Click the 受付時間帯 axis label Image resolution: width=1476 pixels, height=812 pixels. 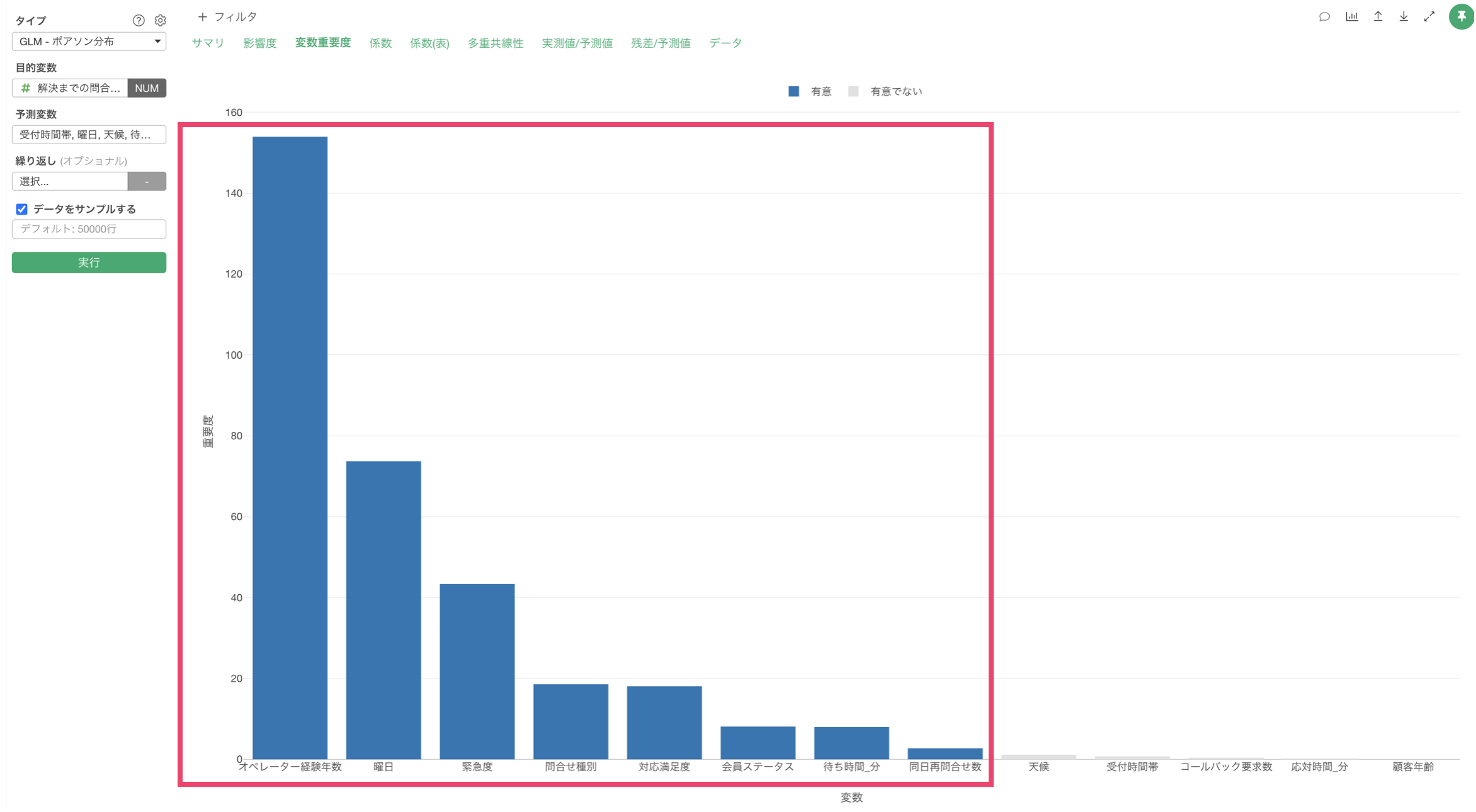click(1132, 767)
